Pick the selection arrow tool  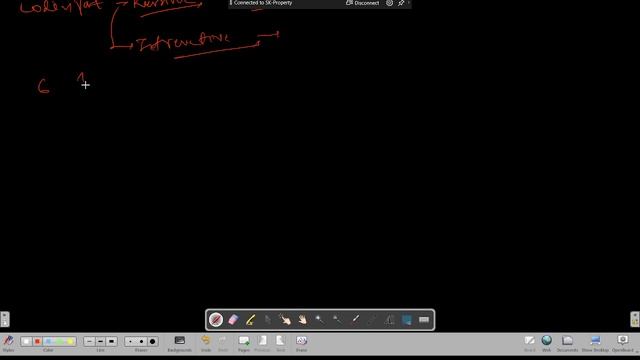point(268,320)
